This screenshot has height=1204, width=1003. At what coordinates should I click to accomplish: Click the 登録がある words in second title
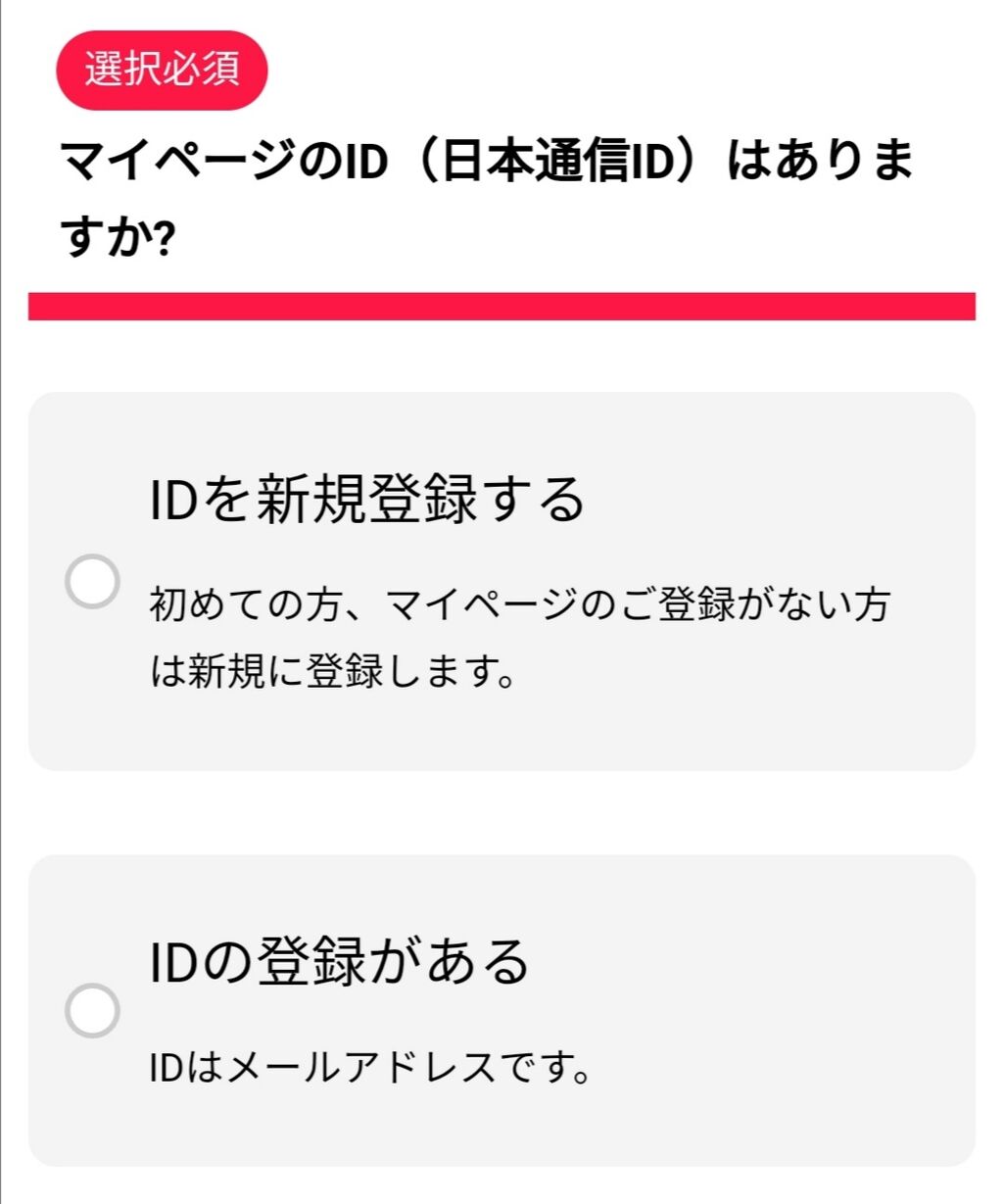pos(394,961)
